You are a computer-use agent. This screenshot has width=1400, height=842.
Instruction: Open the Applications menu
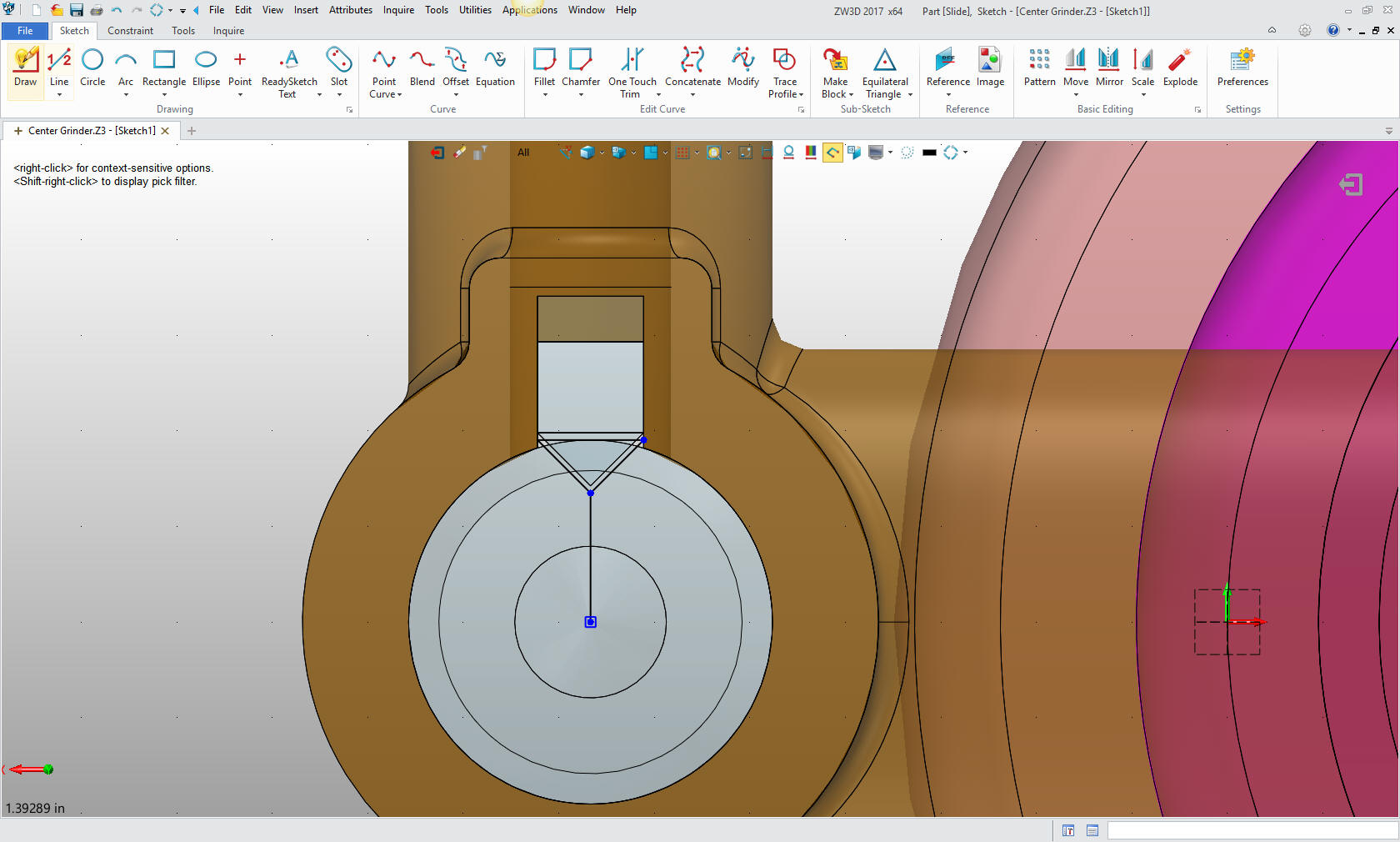point(530,10)
